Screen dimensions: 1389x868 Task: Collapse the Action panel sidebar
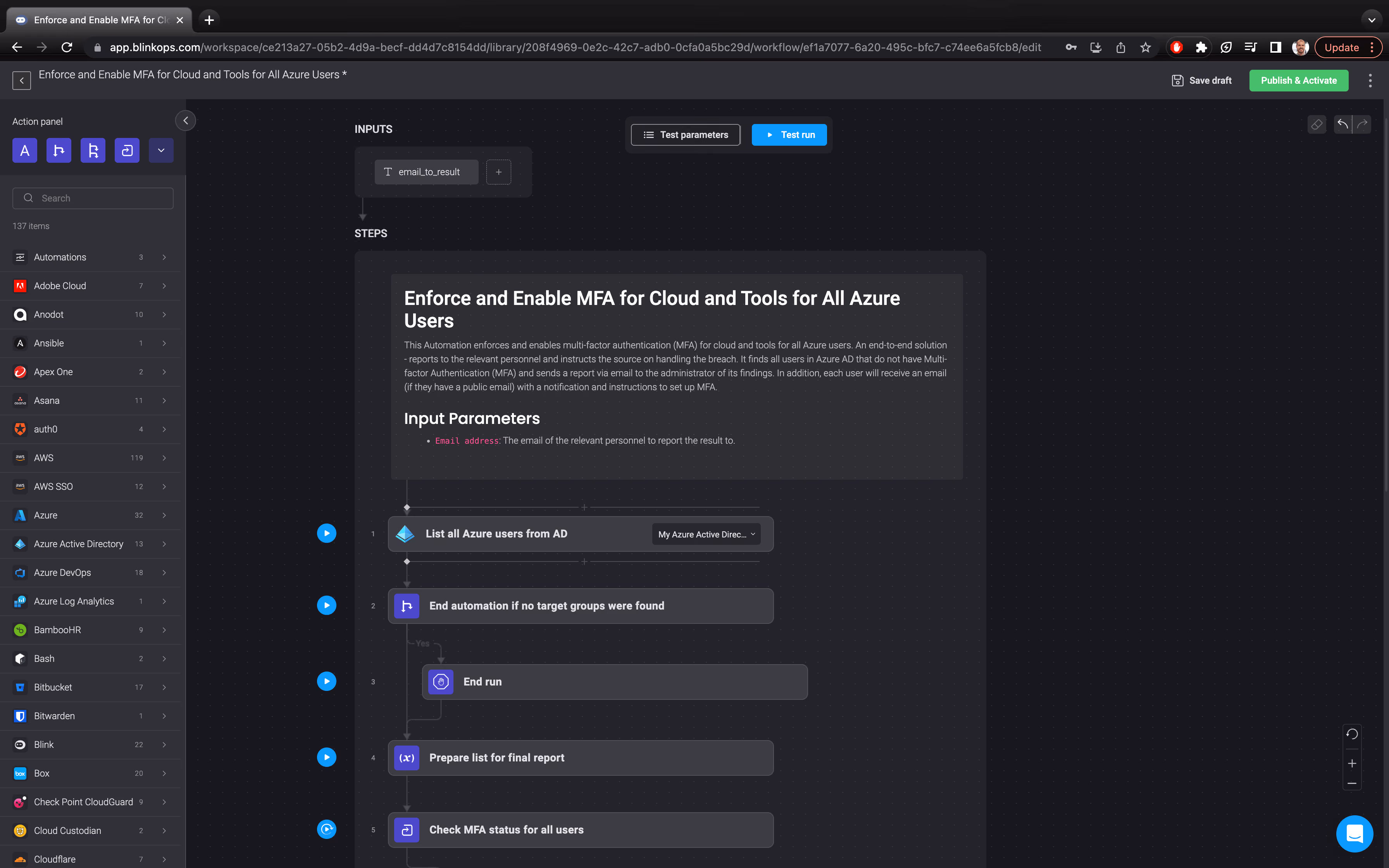point(185,121)
